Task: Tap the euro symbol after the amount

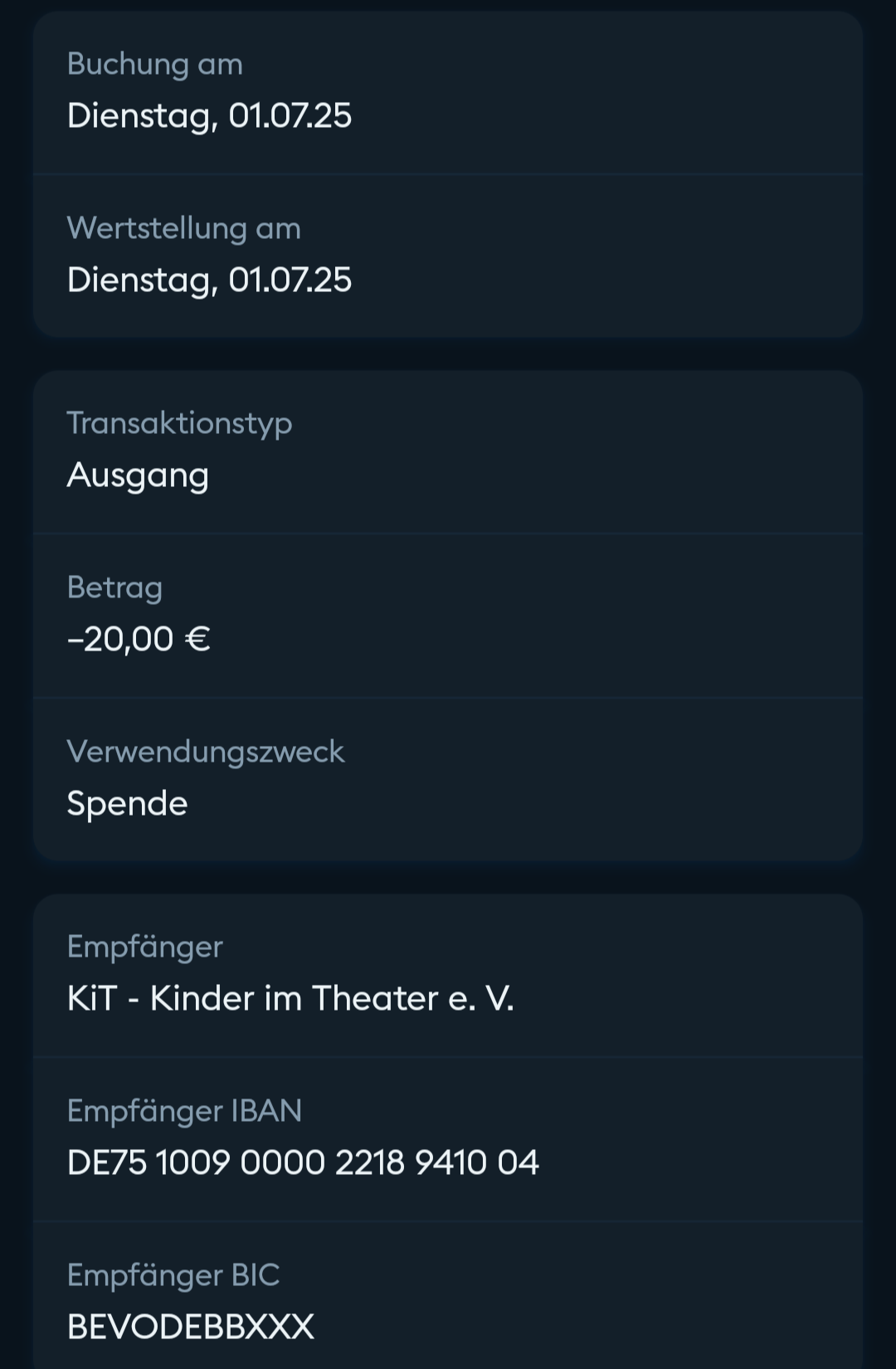Action: tap(197, 639)
